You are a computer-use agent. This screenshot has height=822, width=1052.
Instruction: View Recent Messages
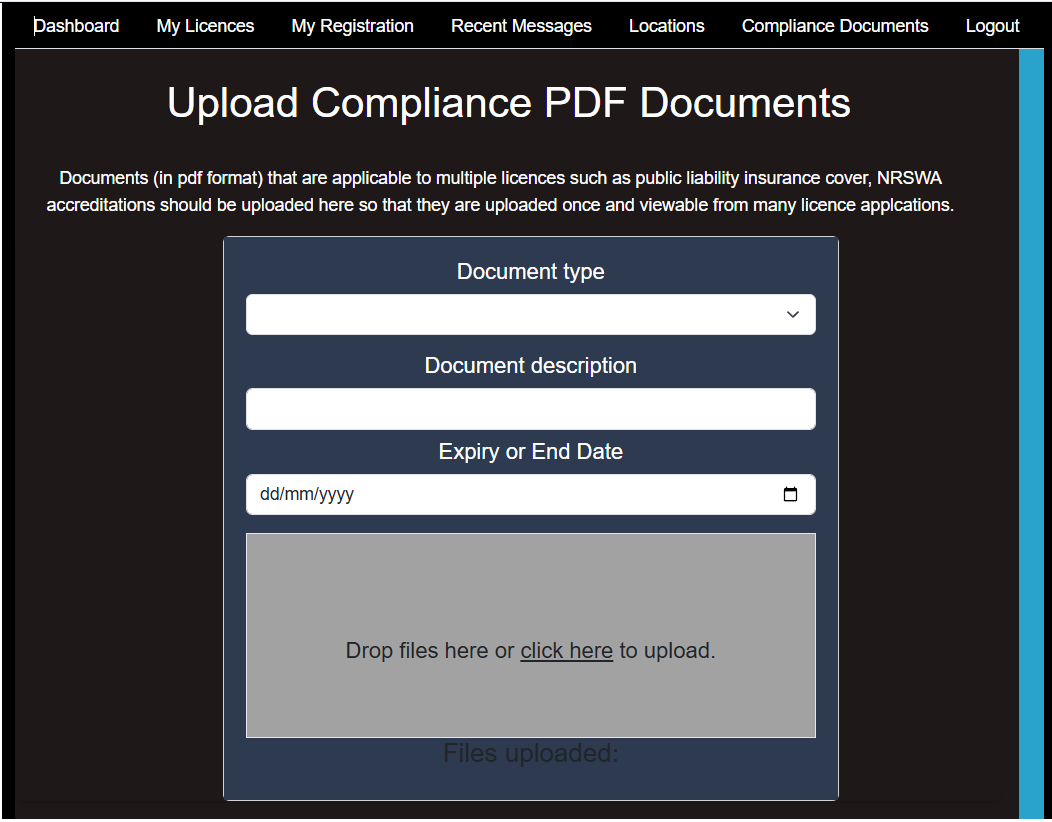[521, 26]
